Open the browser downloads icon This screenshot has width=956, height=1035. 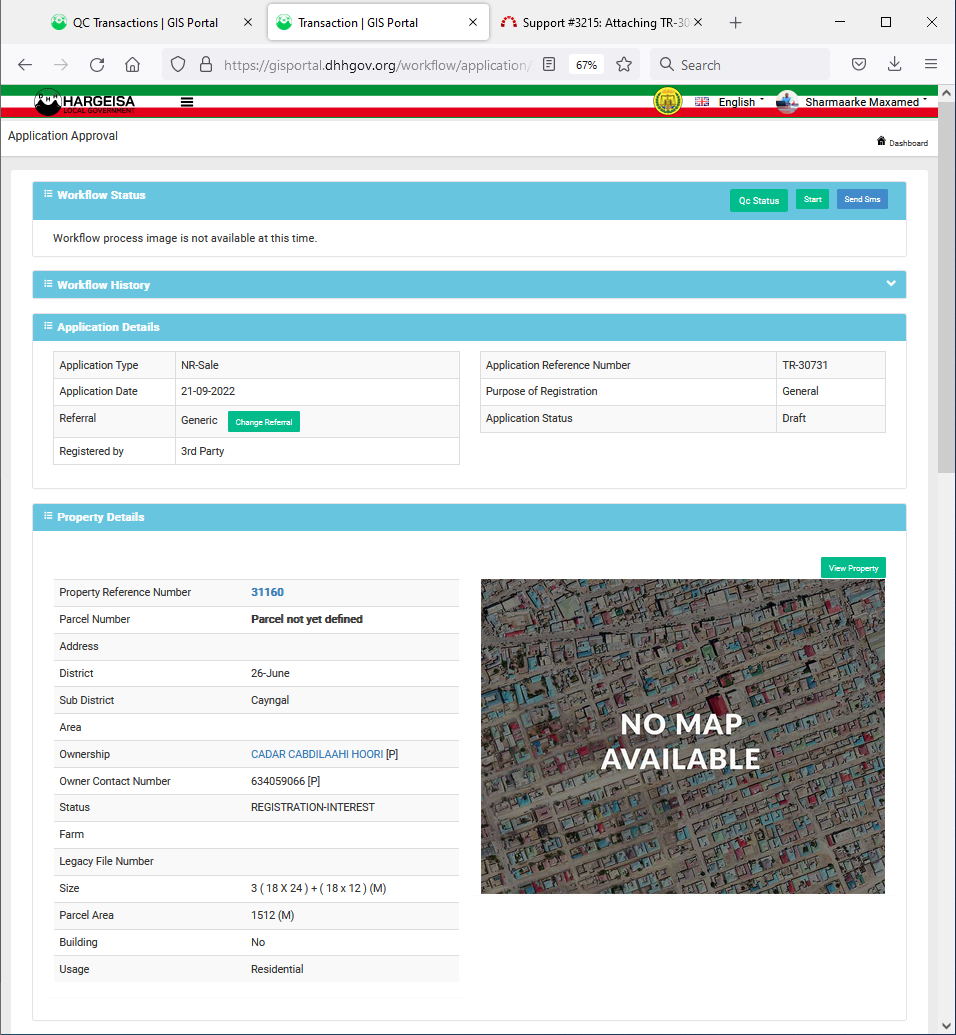[x=895, y=65]
